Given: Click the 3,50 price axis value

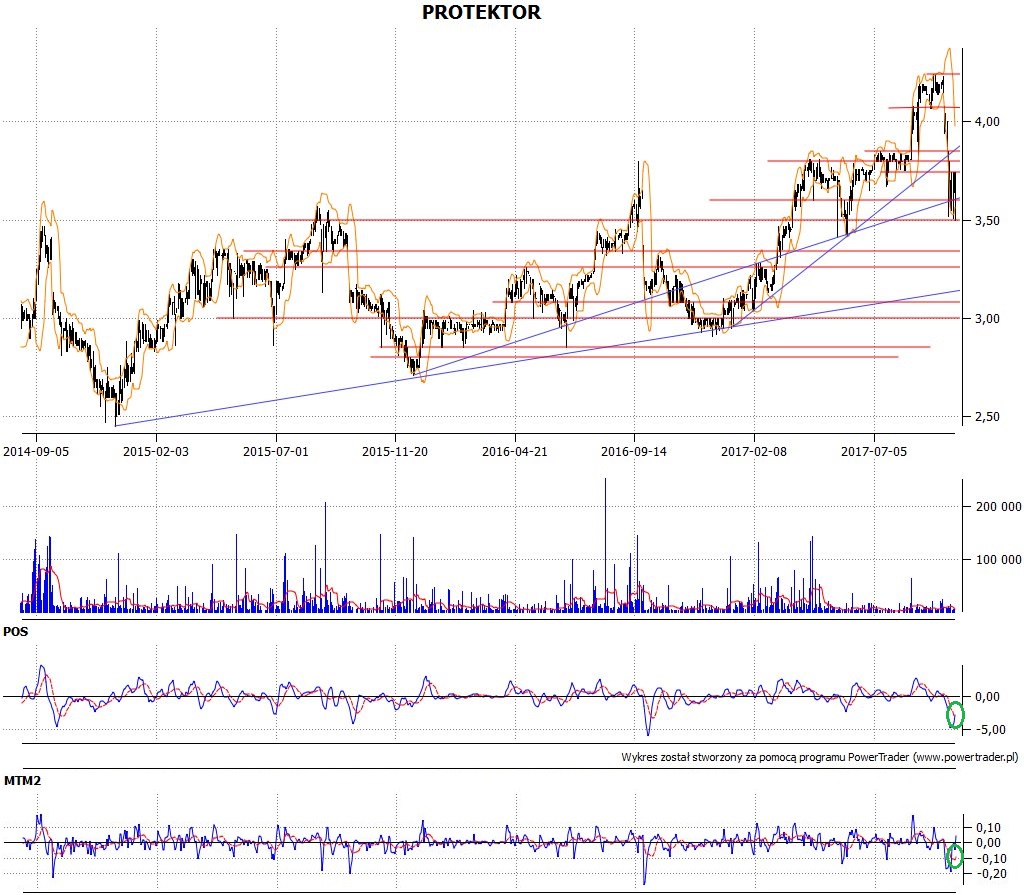Looking at the screenshot, I should point(987,221).
